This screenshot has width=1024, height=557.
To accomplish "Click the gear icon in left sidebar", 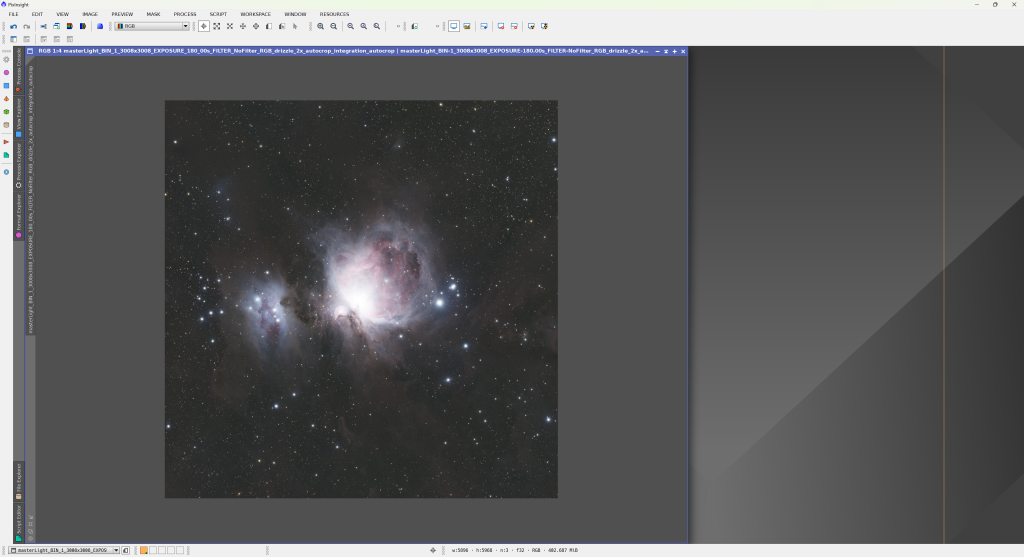I will (6, 59).
